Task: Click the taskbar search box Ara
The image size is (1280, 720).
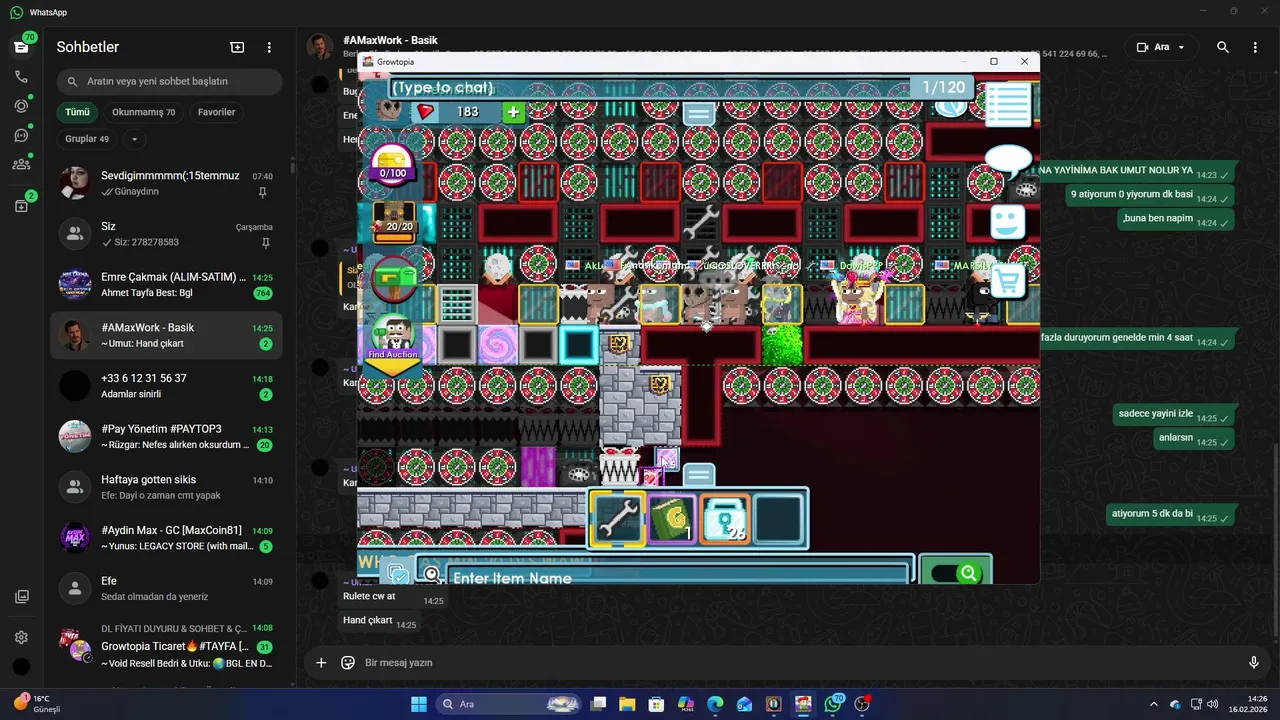Action: (510, 704)
